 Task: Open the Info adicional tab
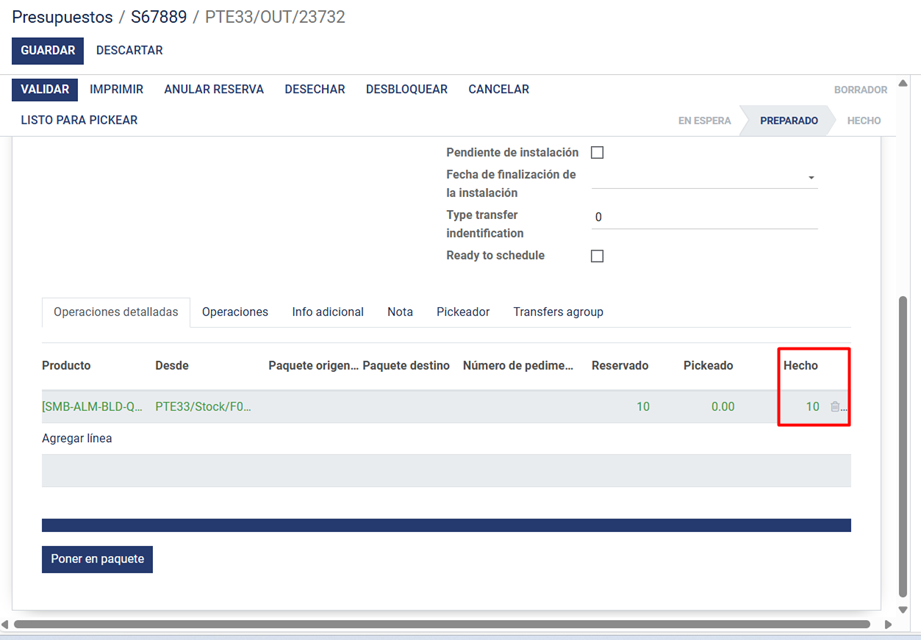pyautogui.click(x=328, y=312)
